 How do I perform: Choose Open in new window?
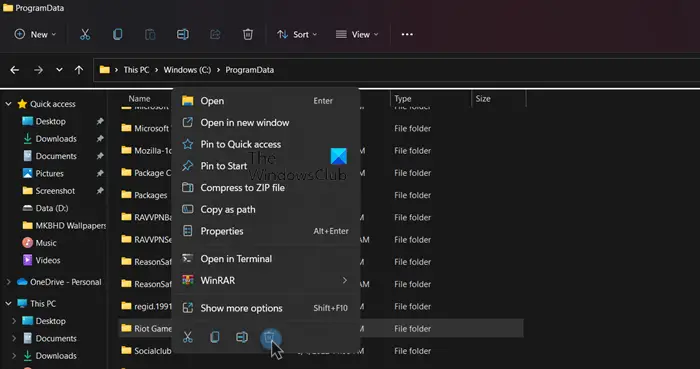[266, 123]
